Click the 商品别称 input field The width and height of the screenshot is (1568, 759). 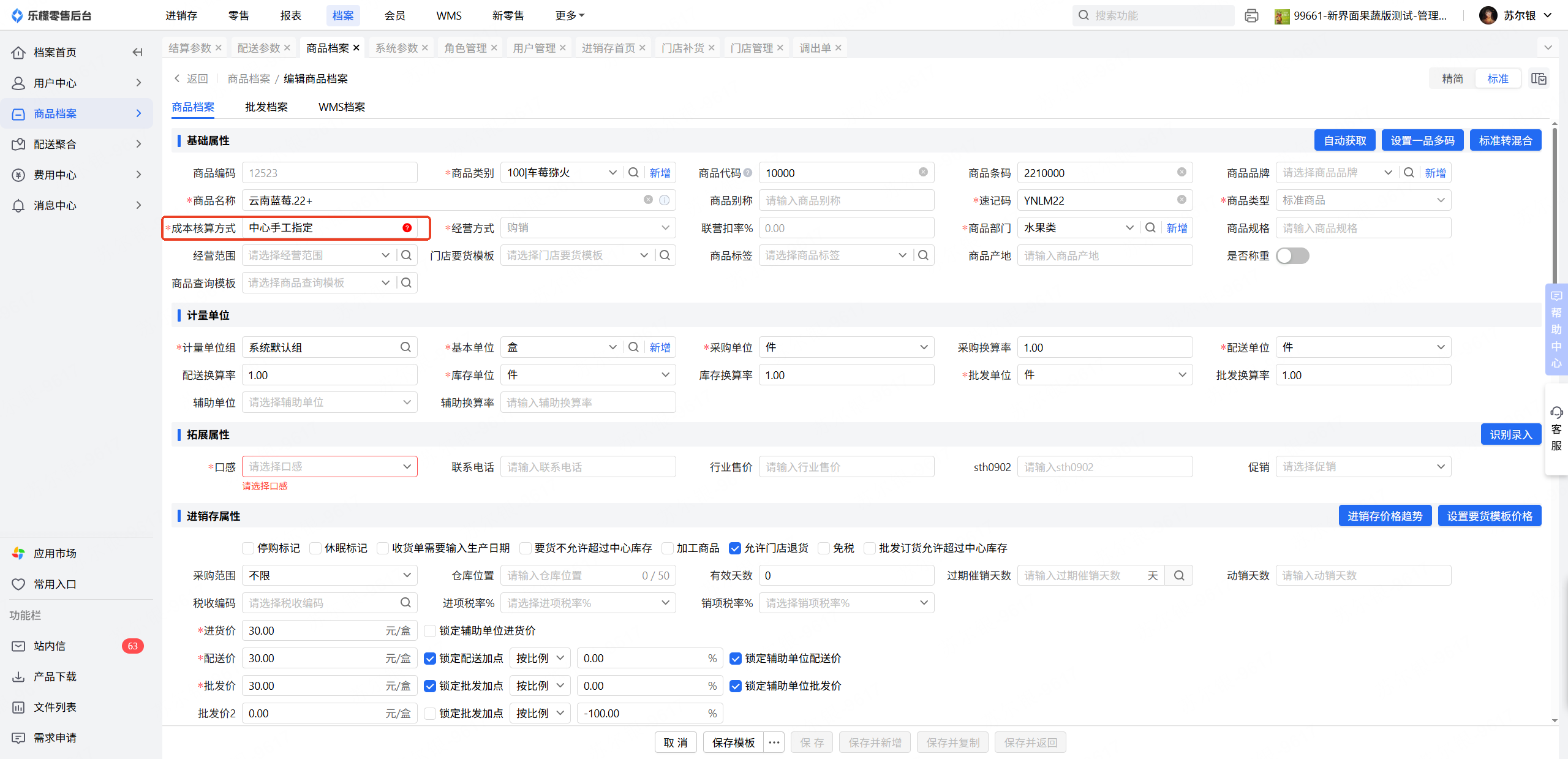(x=846, y=200)
